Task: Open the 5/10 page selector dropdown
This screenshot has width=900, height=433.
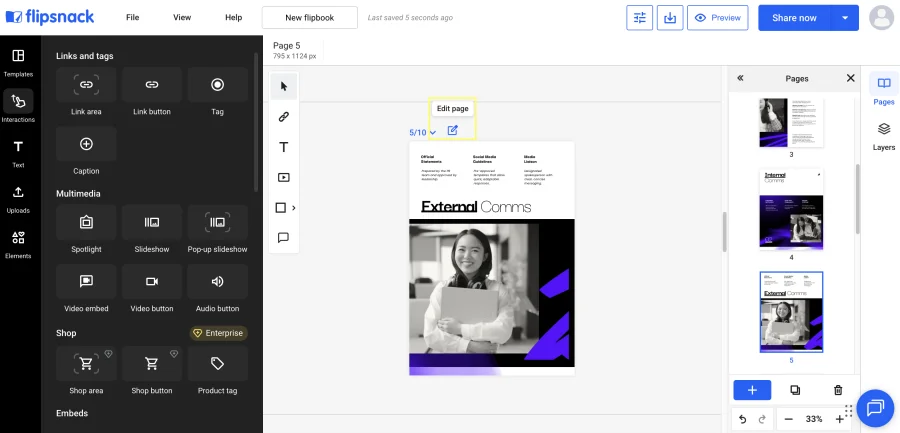Action: [422, 133]
